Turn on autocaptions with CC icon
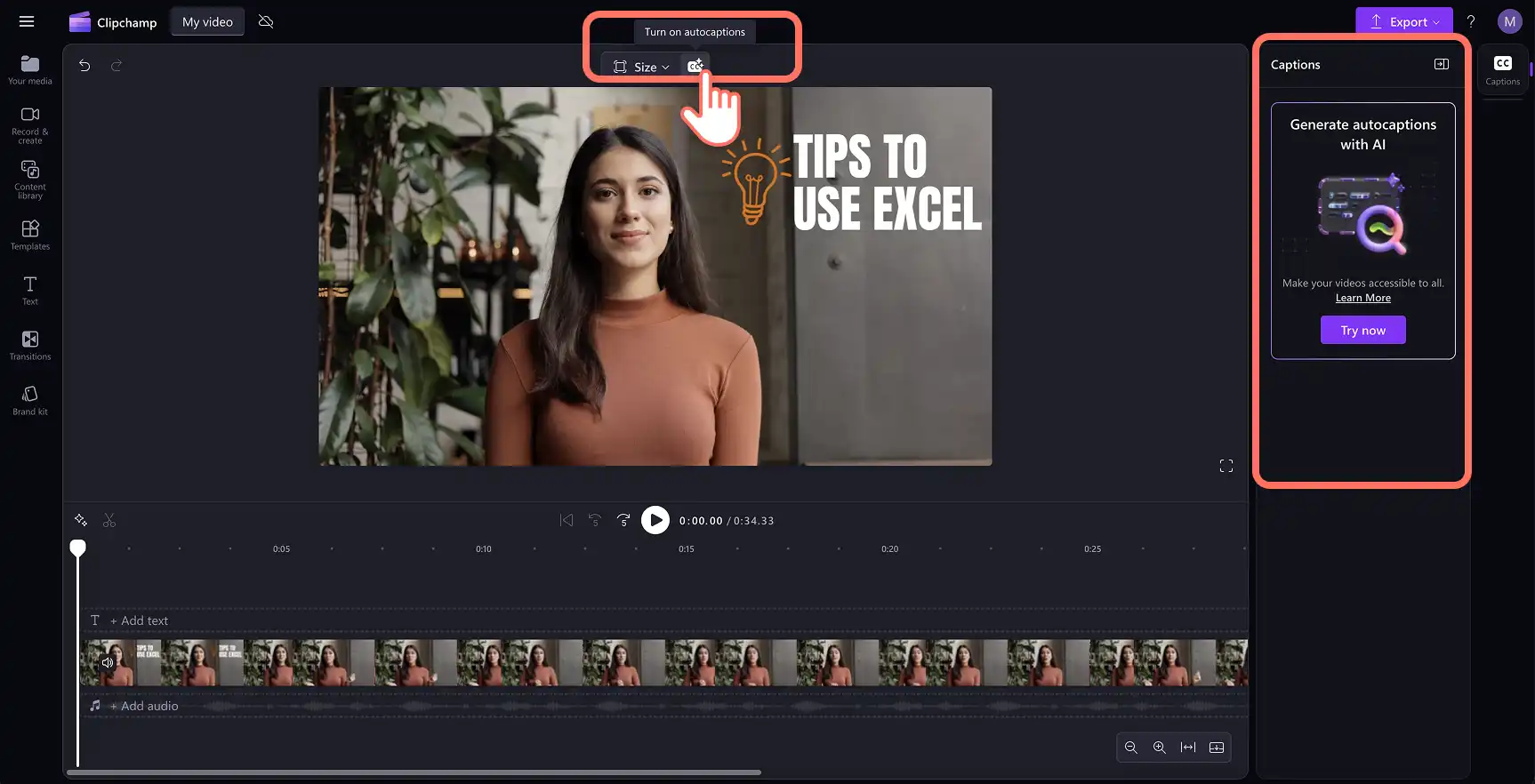The height and width of the screenshot is (784, 1535). 695,67
